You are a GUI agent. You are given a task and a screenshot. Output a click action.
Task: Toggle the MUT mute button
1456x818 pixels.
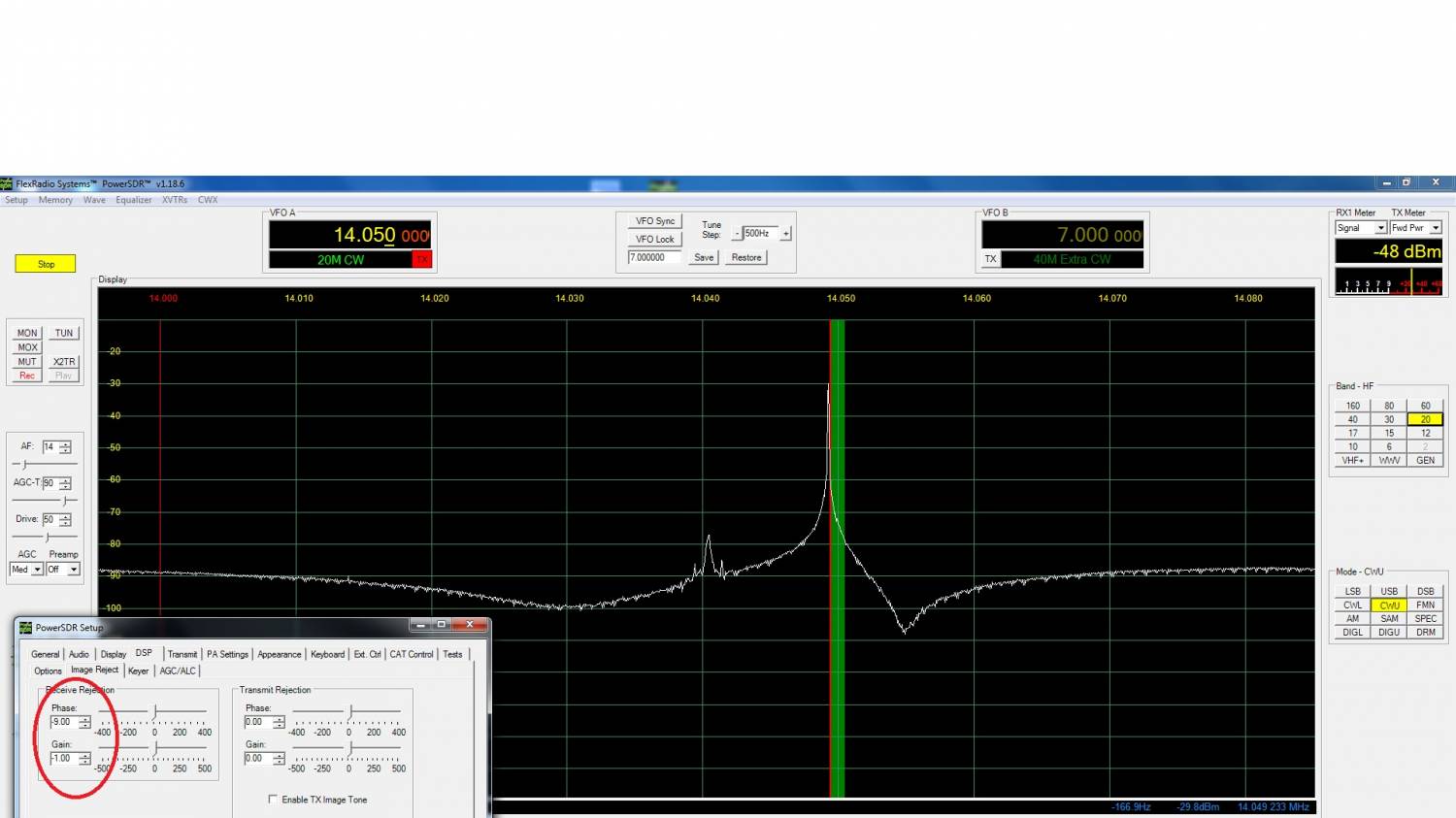[x=27, y=362]
